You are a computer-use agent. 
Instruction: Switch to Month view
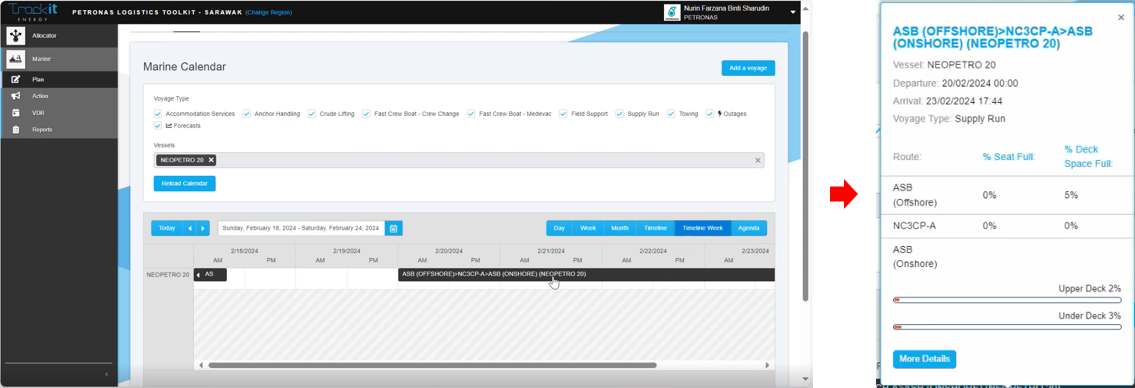(x=620, y=228)
